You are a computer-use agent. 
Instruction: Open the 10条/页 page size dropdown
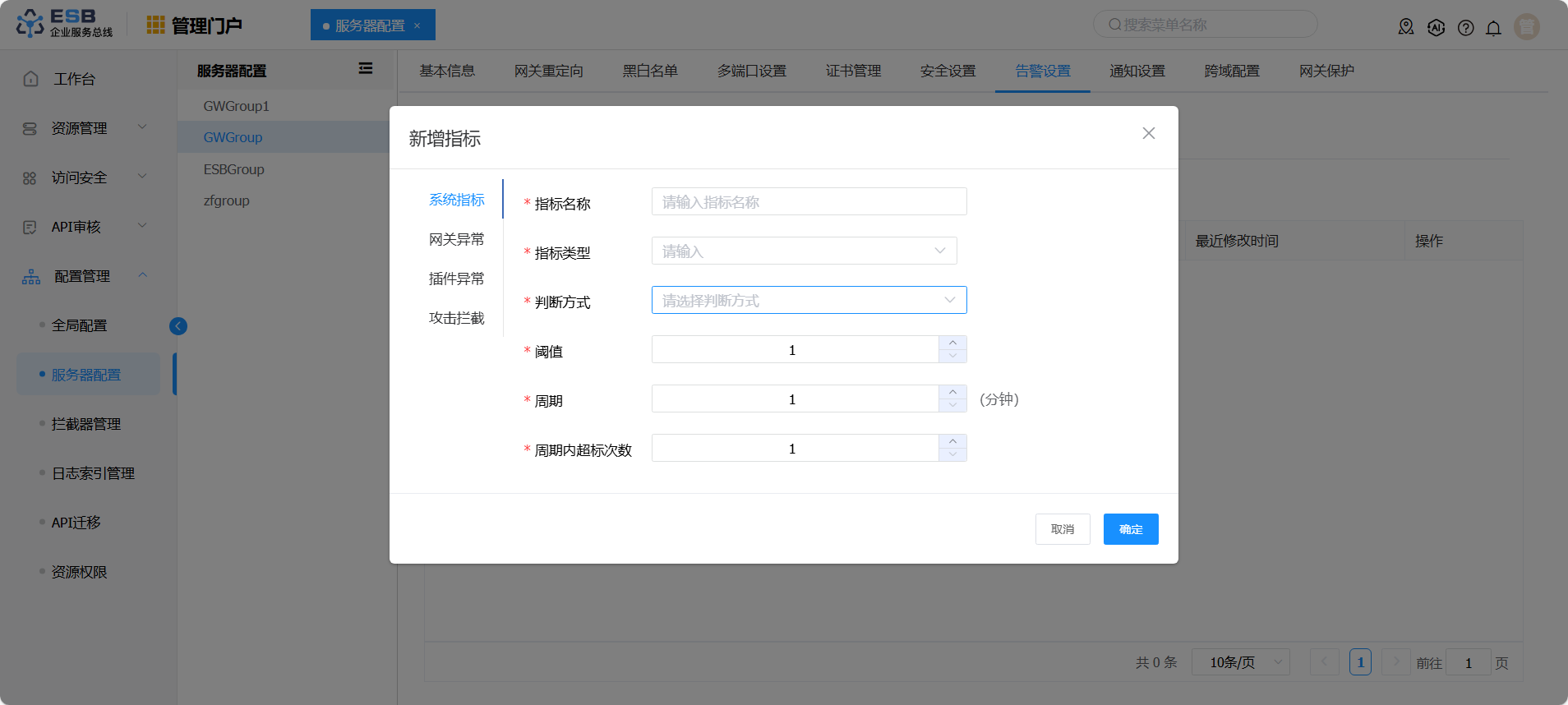point(1245,662)
